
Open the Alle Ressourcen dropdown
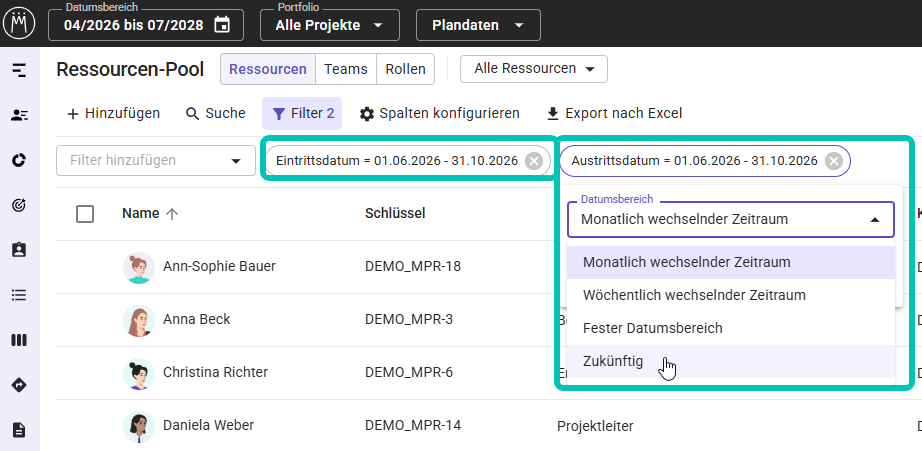point(534,69)
